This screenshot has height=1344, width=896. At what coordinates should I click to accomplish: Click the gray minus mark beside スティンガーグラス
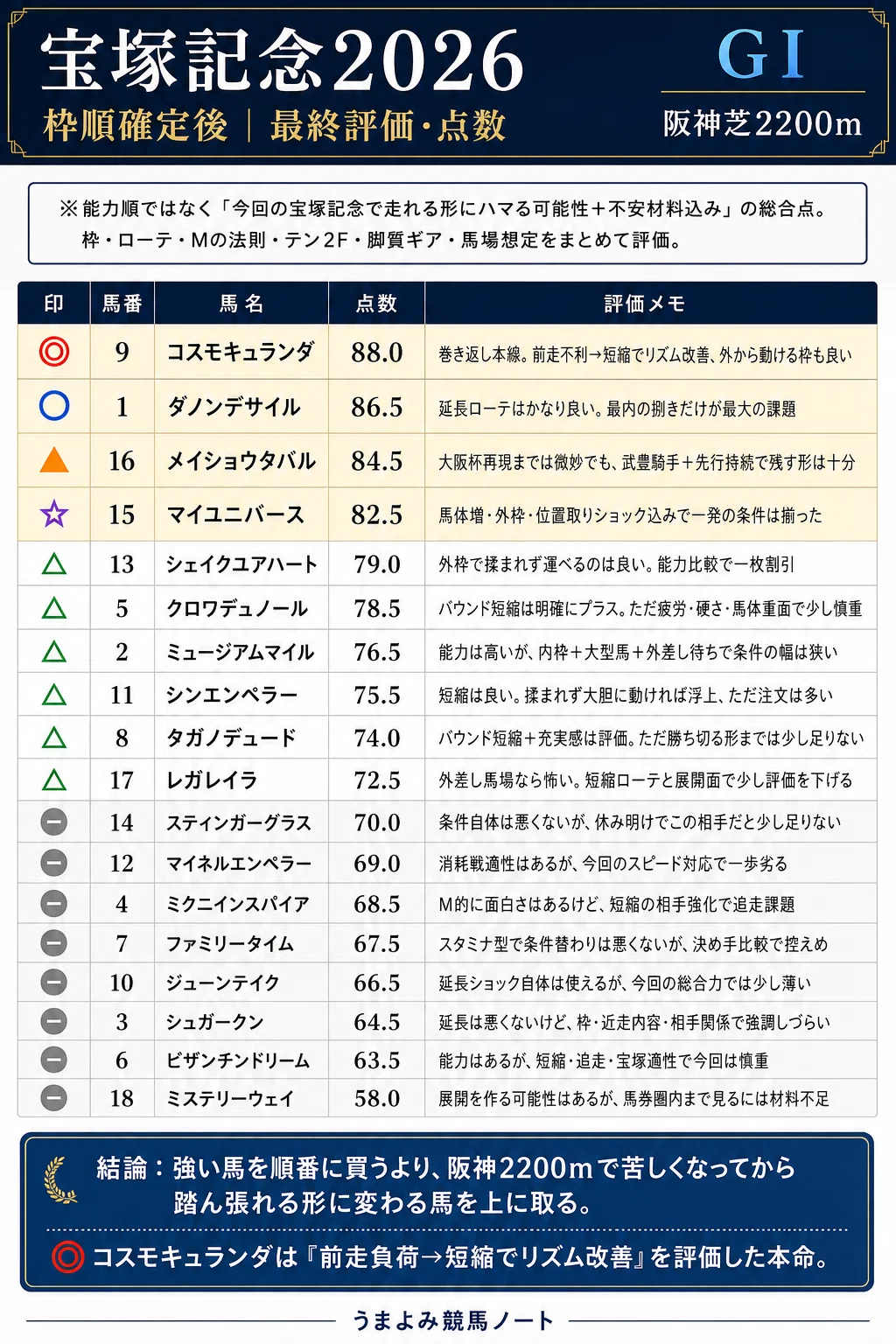click(x=54, y=822)
